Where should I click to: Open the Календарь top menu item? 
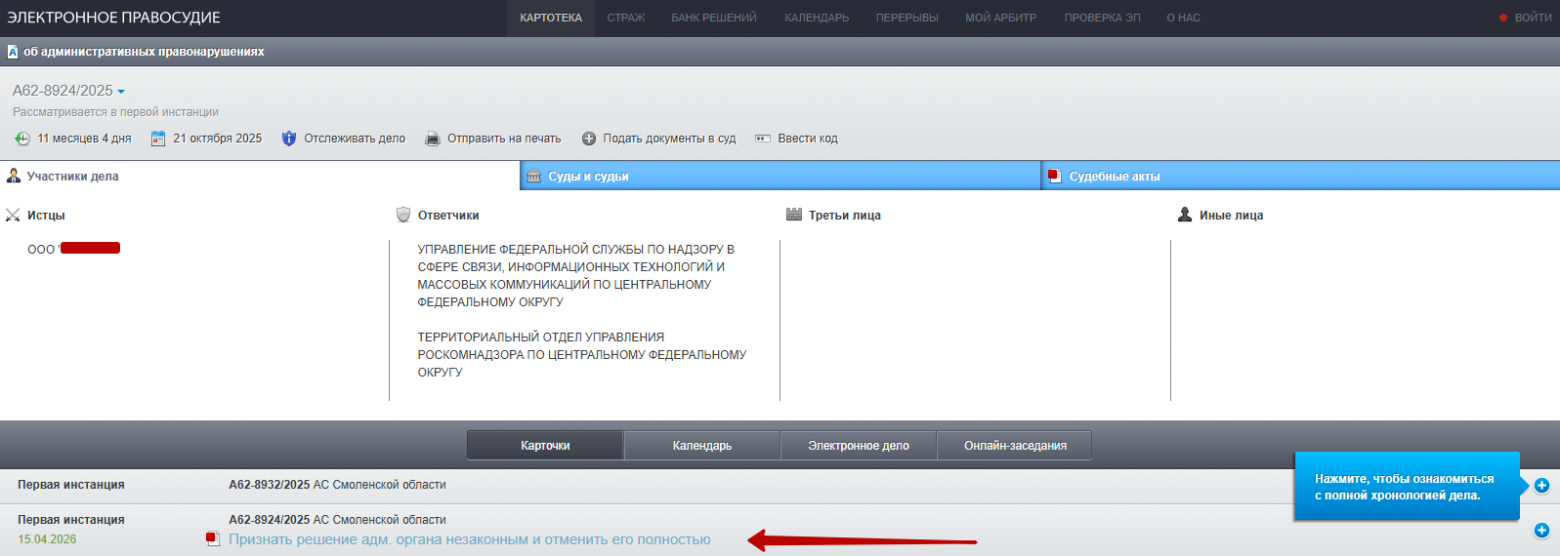click(817, 18)
